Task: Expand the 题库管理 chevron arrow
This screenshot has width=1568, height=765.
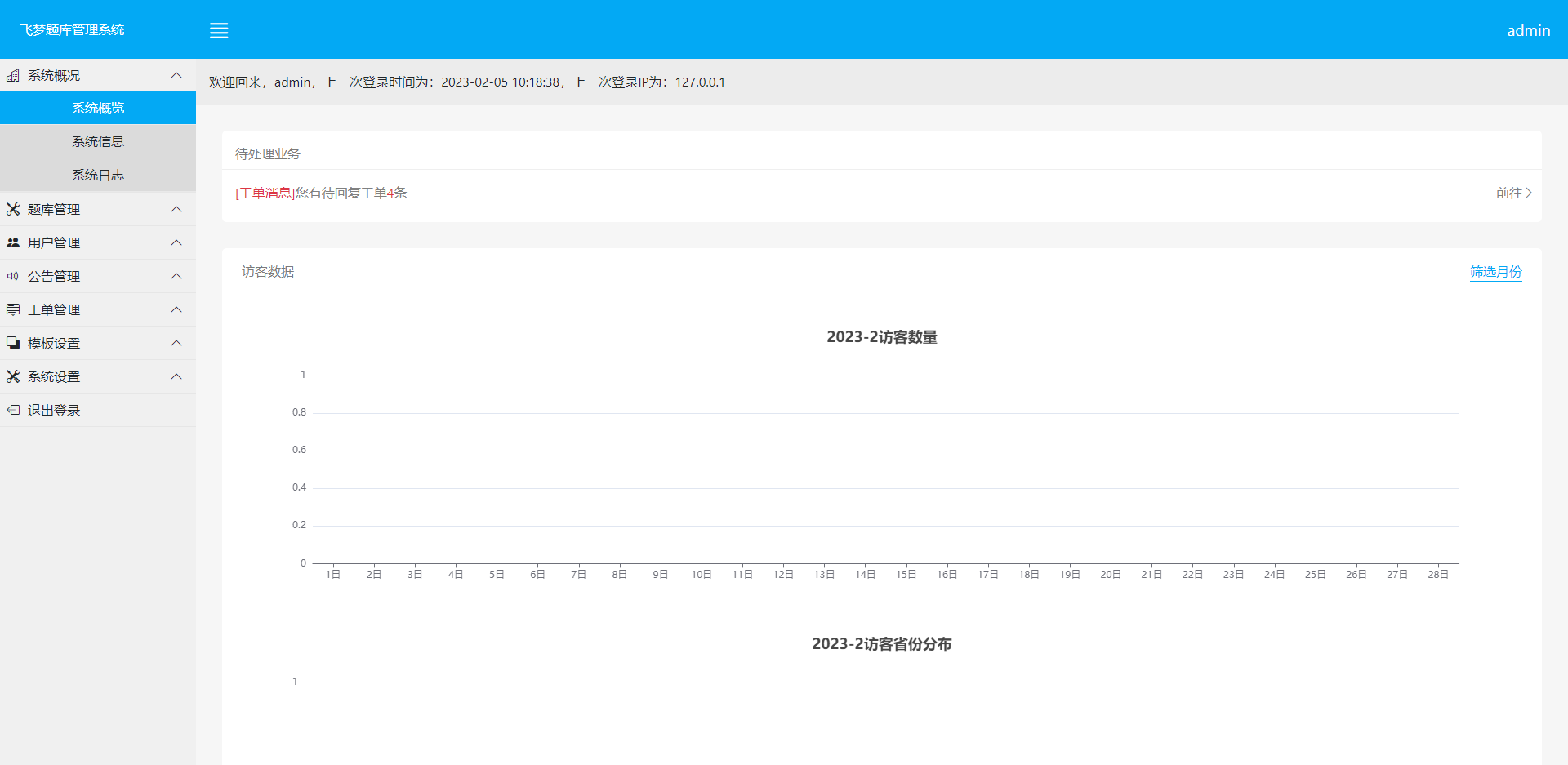Action: point(176,209)
